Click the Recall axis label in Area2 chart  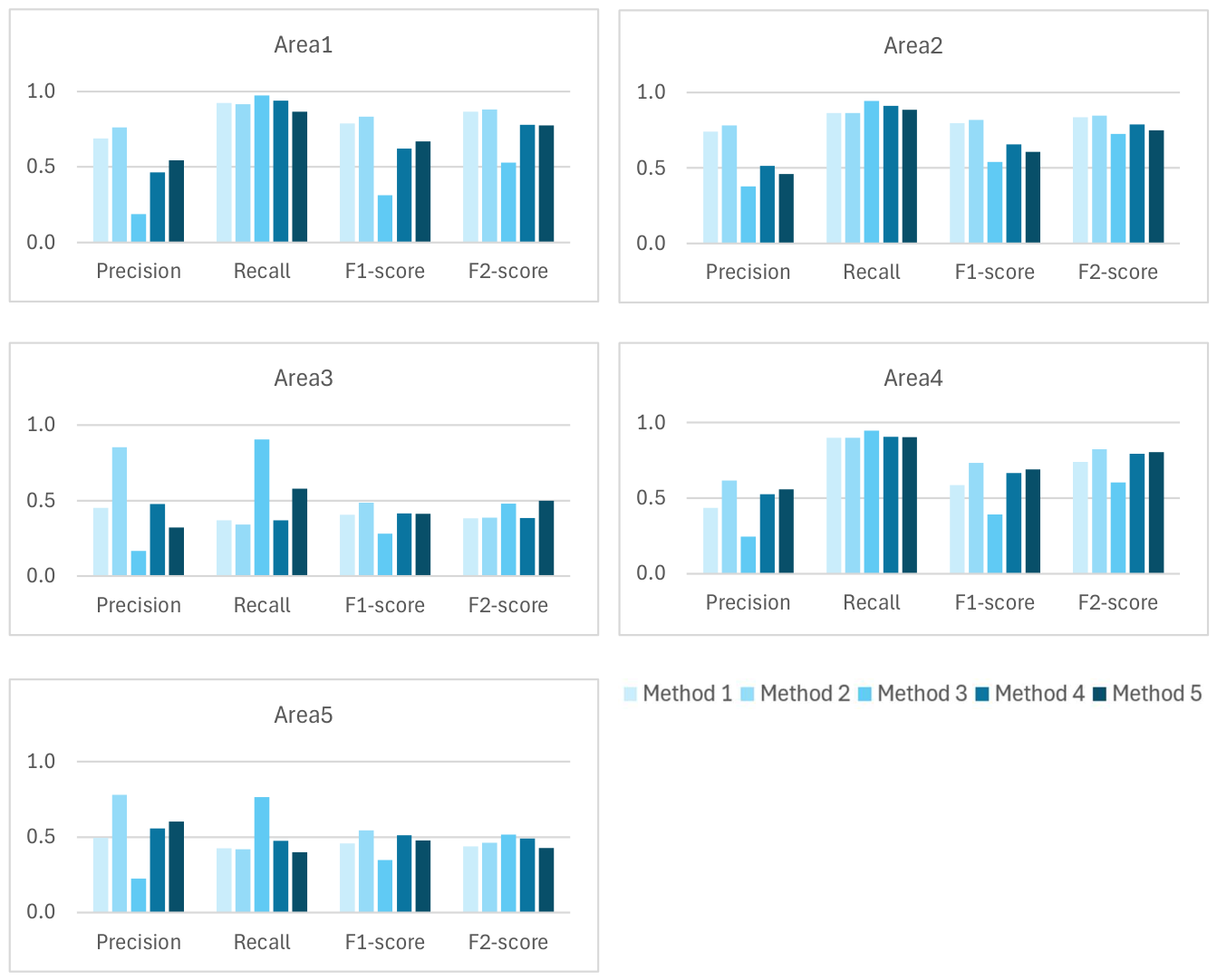[x=872, y=273]
